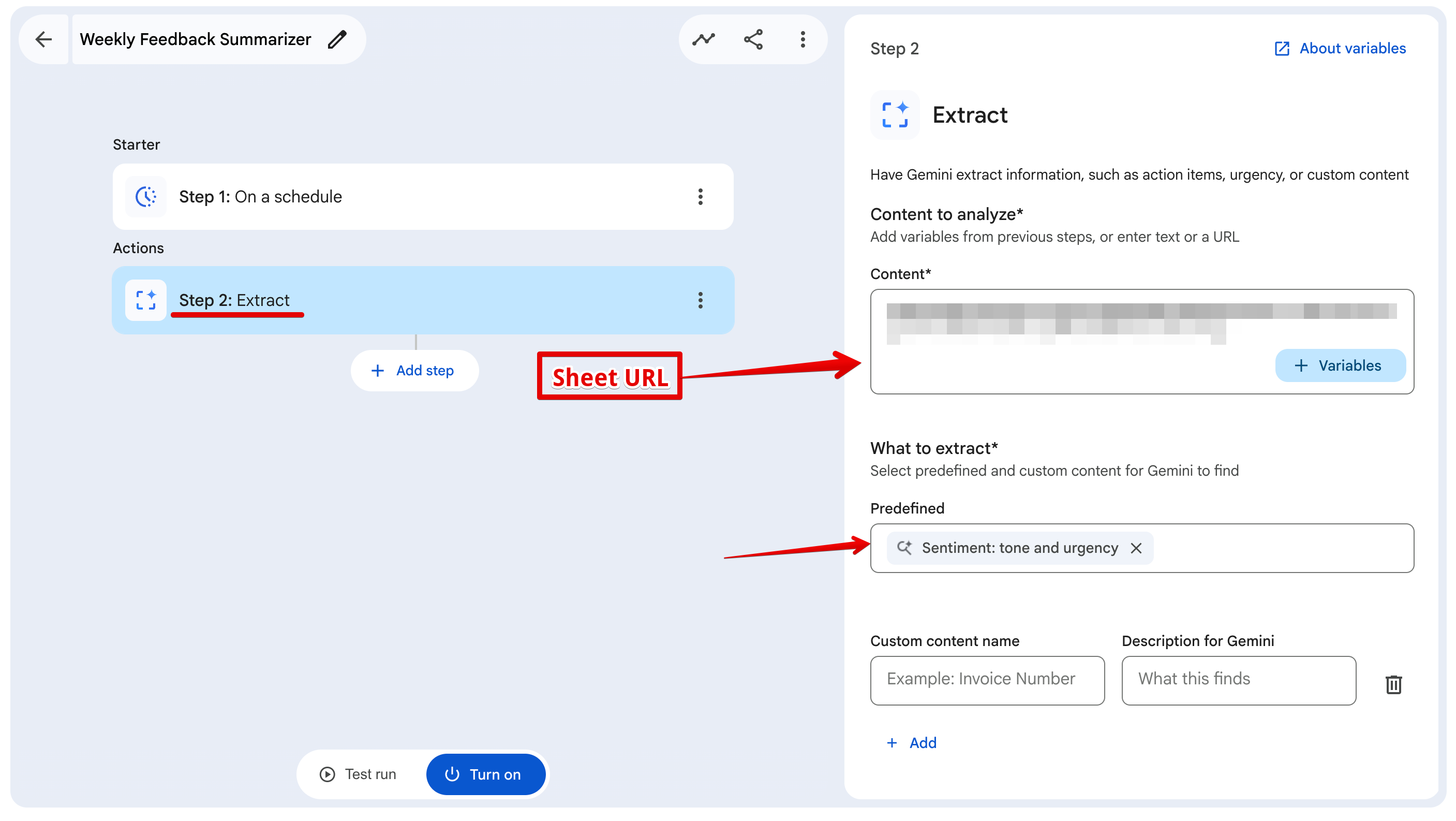Remove Sentiment: tone and urgency chip
1456x821 pixels.
[1136, 548]
